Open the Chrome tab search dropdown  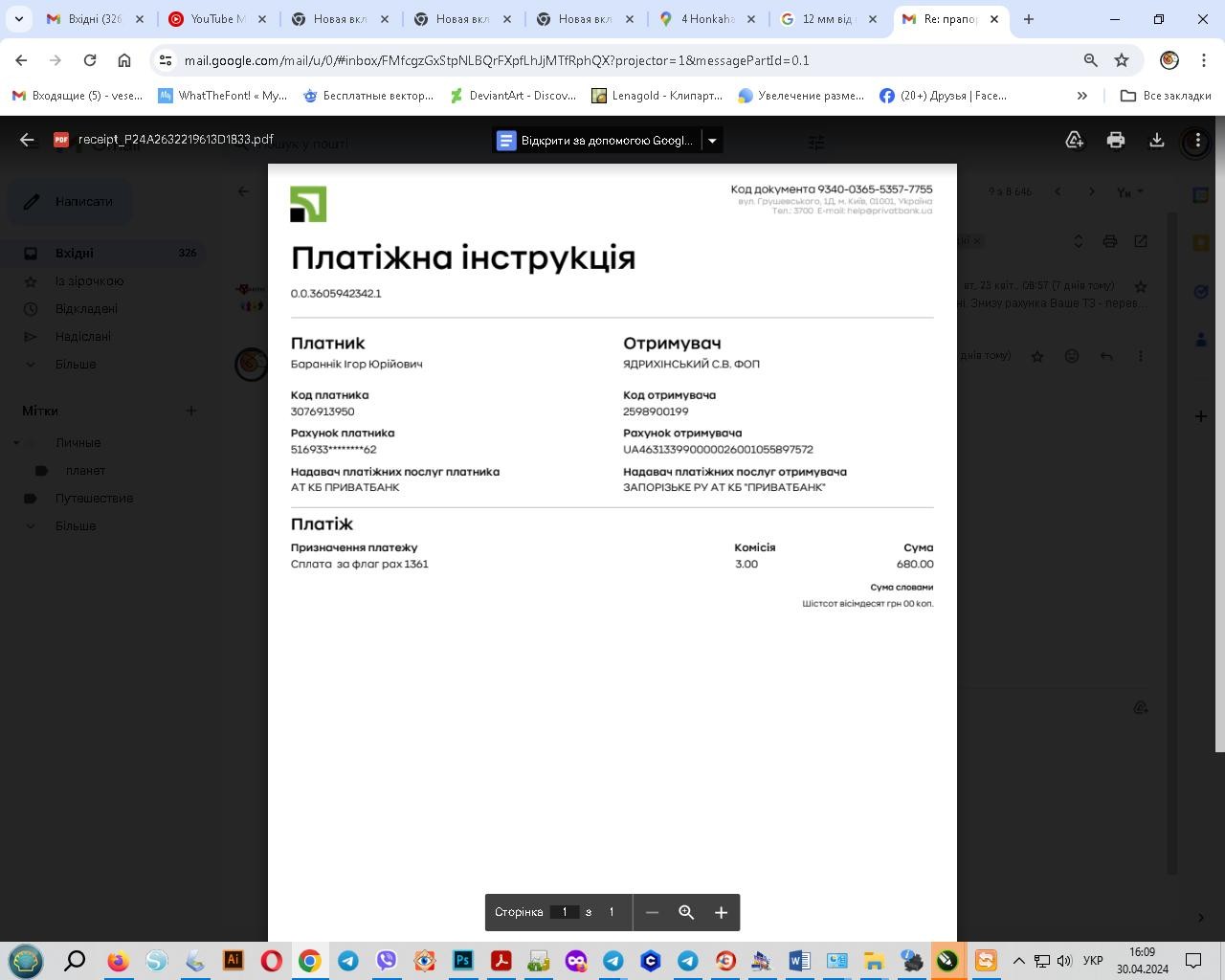18,19
